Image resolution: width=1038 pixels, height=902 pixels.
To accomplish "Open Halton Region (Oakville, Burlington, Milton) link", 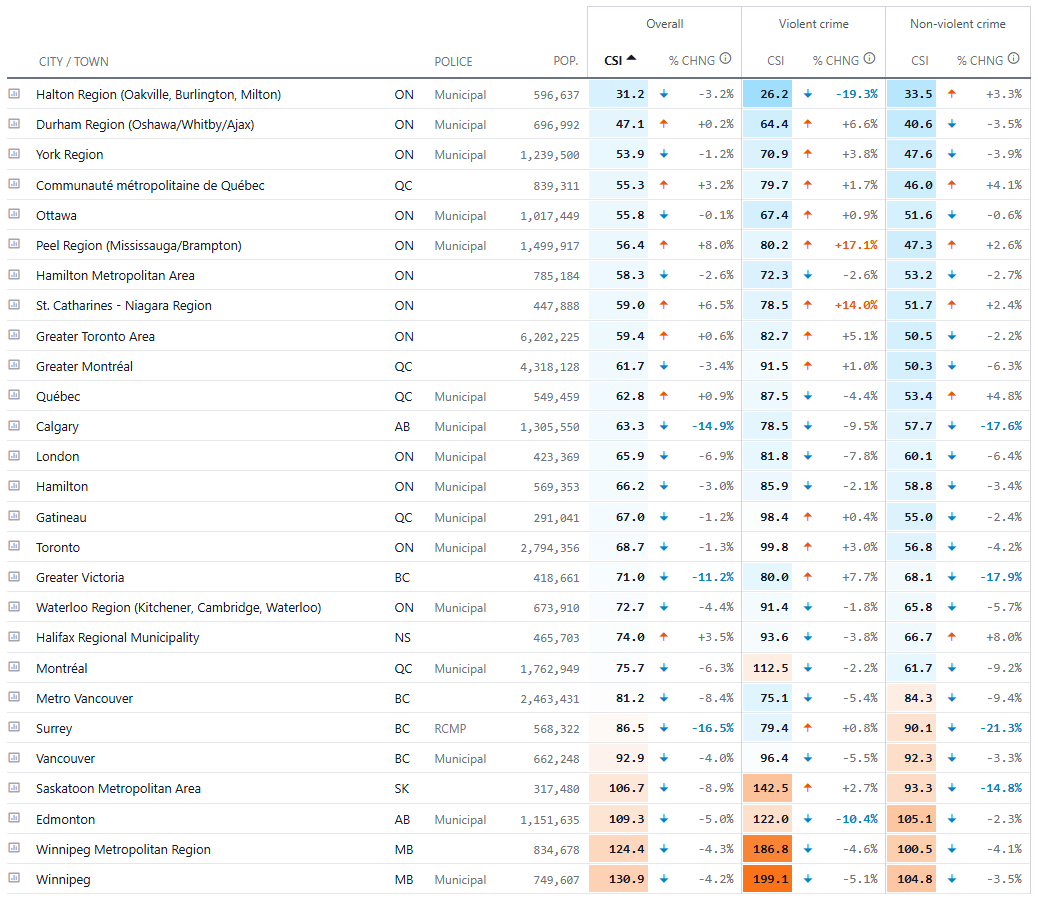I will [x=159, y=95].
